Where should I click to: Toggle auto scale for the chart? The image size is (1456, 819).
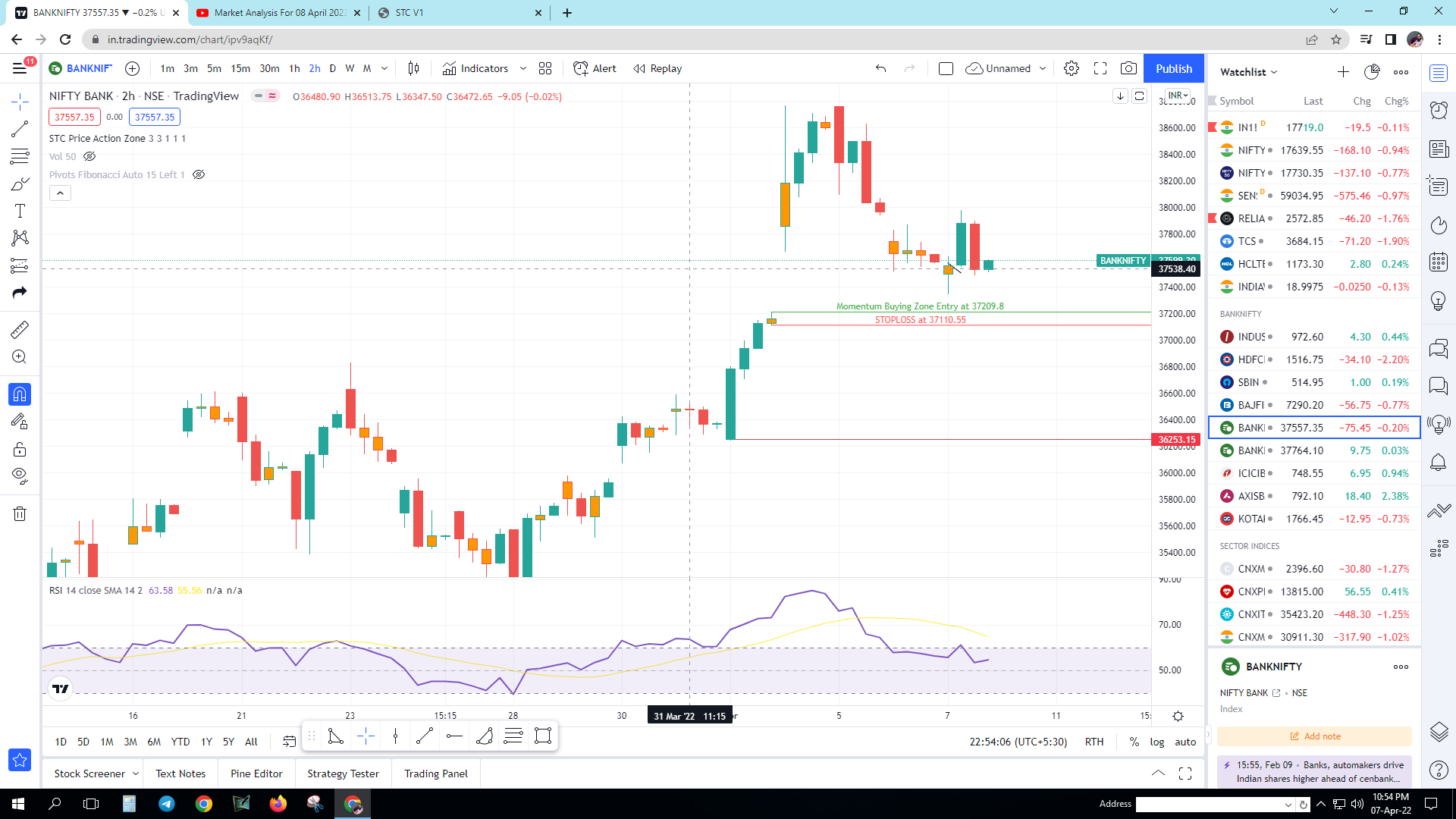1185,742
